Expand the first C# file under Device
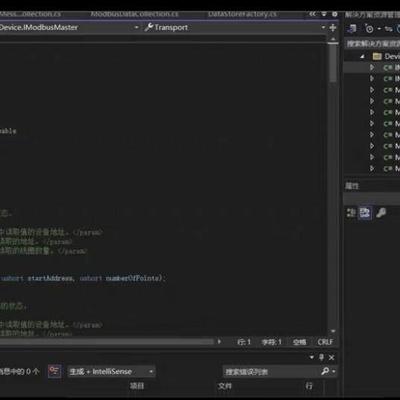 click(372, 68)
